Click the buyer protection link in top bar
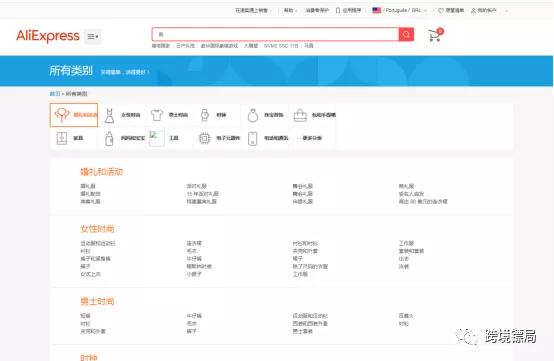The image size is (554, 361). (x=317, y=10)
